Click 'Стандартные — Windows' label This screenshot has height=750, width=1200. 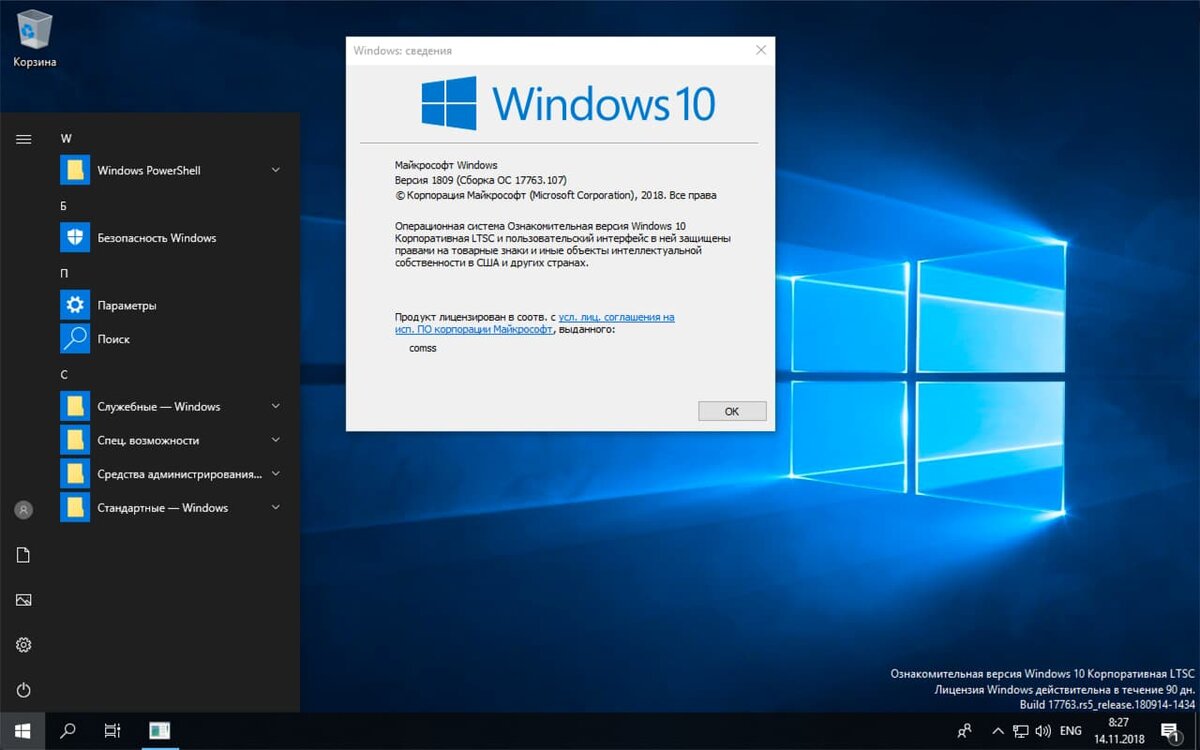click(x=163, y=508)
